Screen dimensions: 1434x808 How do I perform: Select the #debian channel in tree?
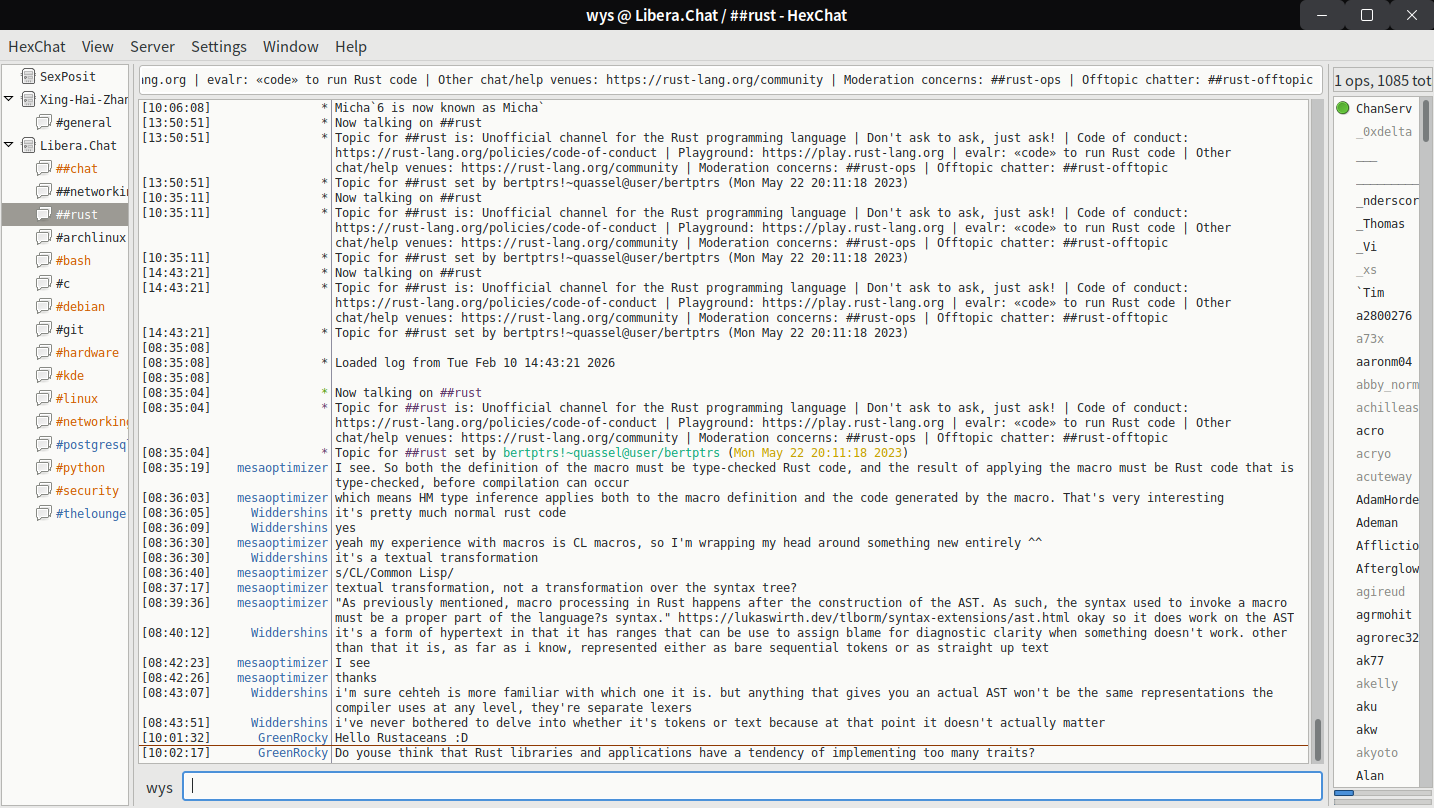coord(80,306)
